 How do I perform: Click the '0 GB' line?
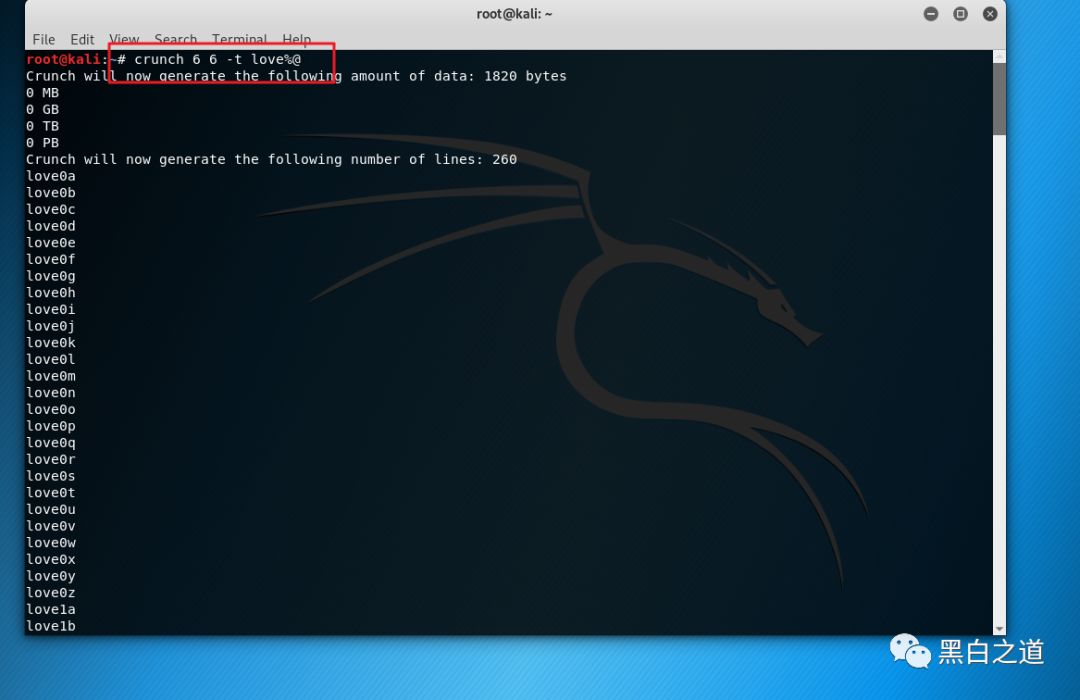tap(43, 109)
